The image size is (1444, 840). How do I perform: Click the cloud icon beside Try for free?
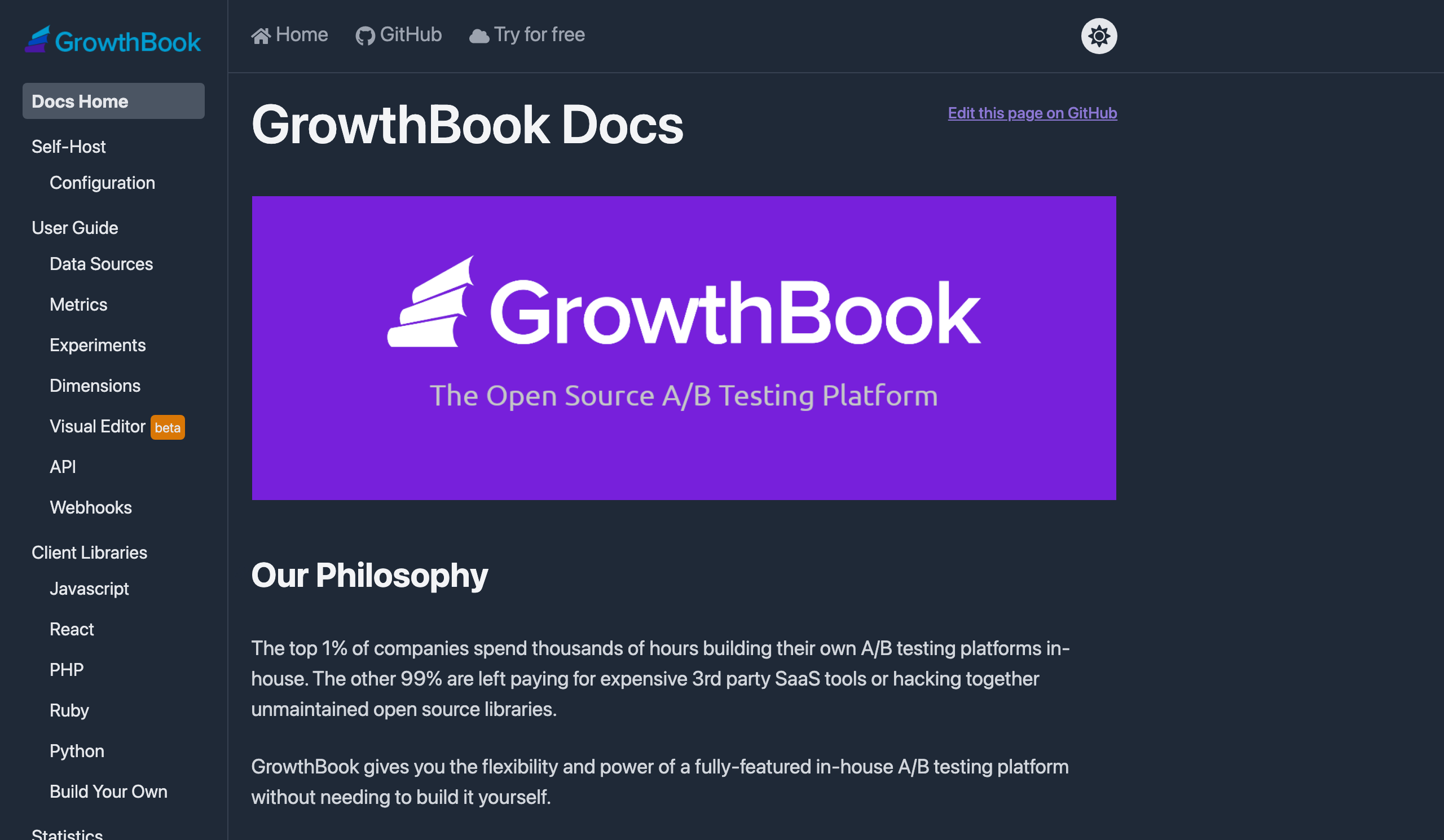pos(479,36)
